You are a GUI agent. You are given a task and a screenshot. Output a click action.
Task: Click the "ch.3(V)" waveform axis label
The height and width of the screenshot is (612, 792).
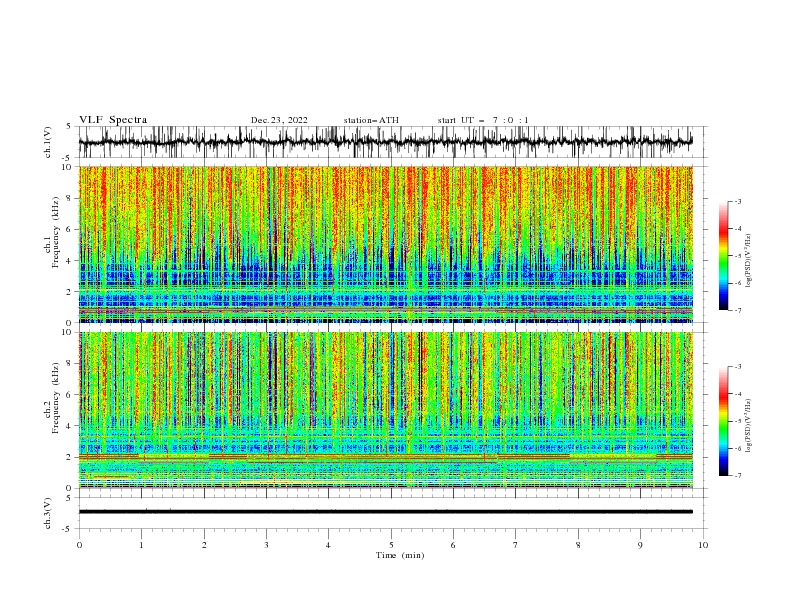click(48, 513)
